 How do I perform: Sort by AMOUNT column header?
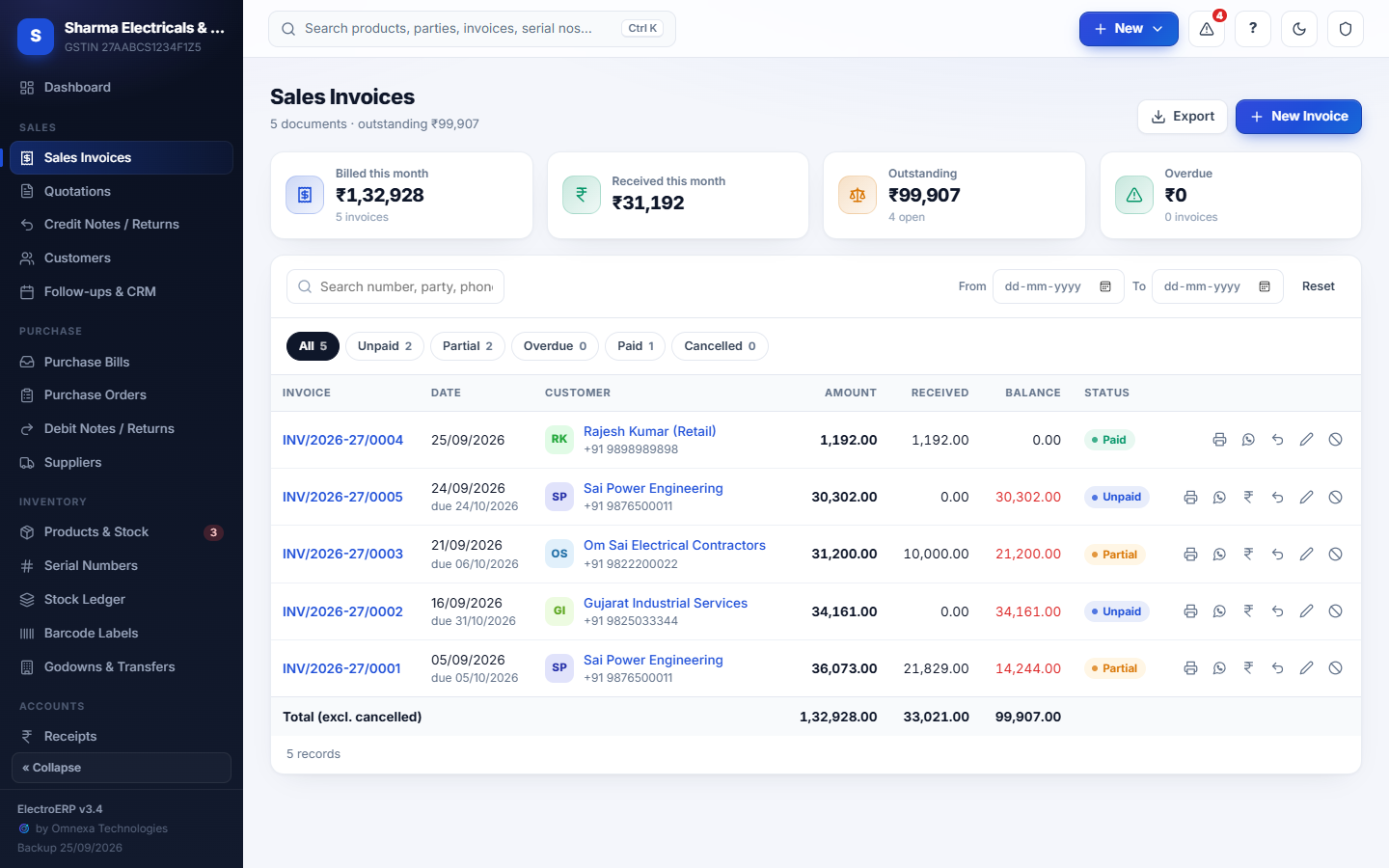click(x=850, y=393)
